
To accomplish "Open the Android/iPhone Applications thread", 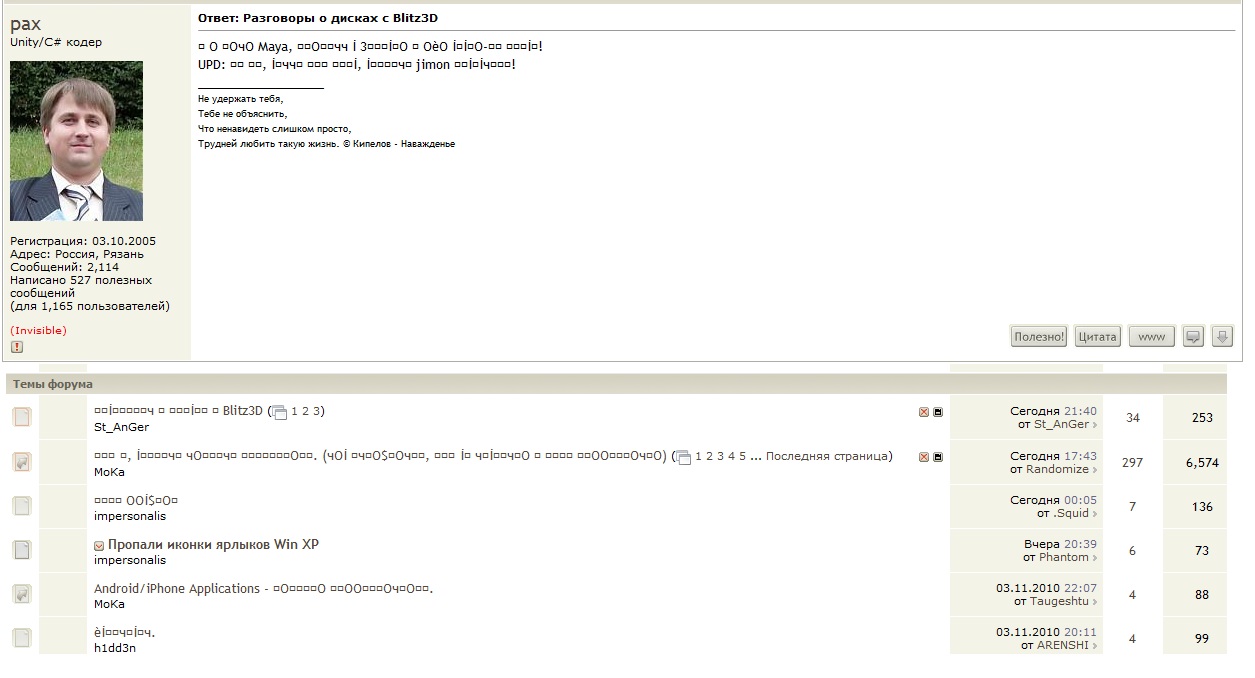I will (177, 589).
